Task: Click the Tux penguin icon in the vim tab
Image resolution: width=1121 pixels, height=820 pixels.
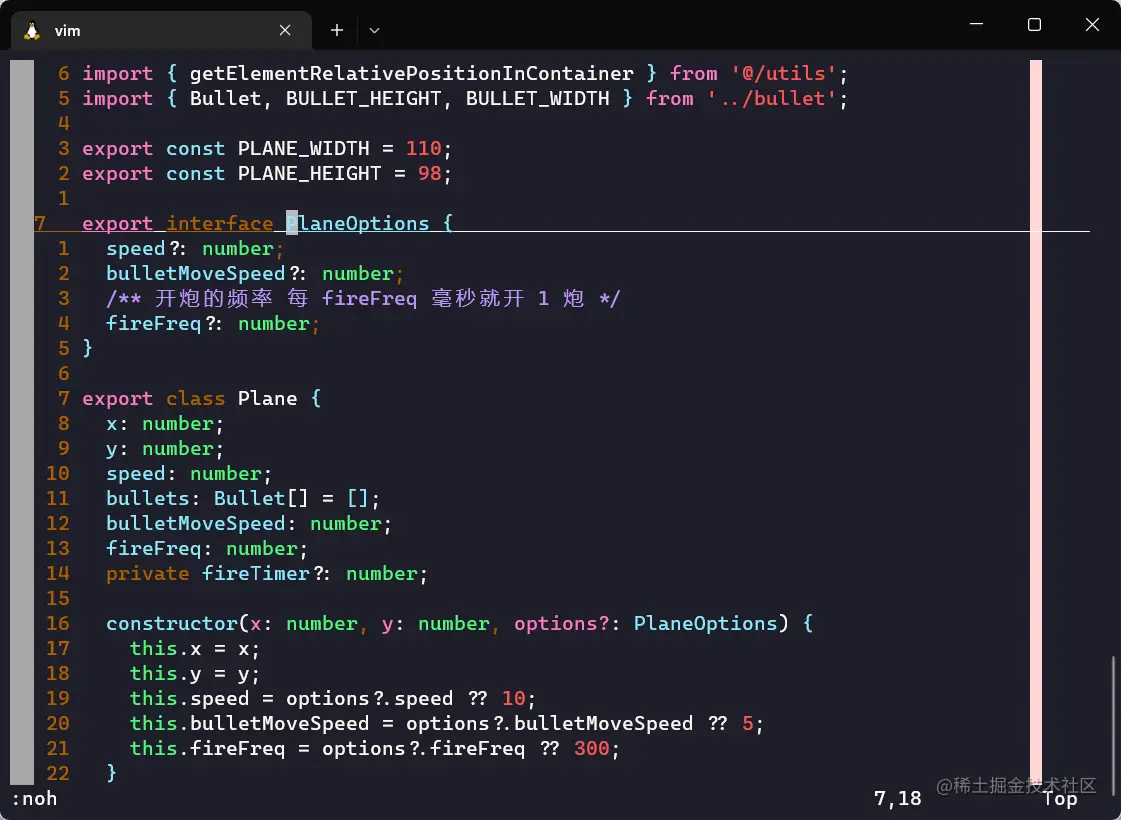Action: 31,30
